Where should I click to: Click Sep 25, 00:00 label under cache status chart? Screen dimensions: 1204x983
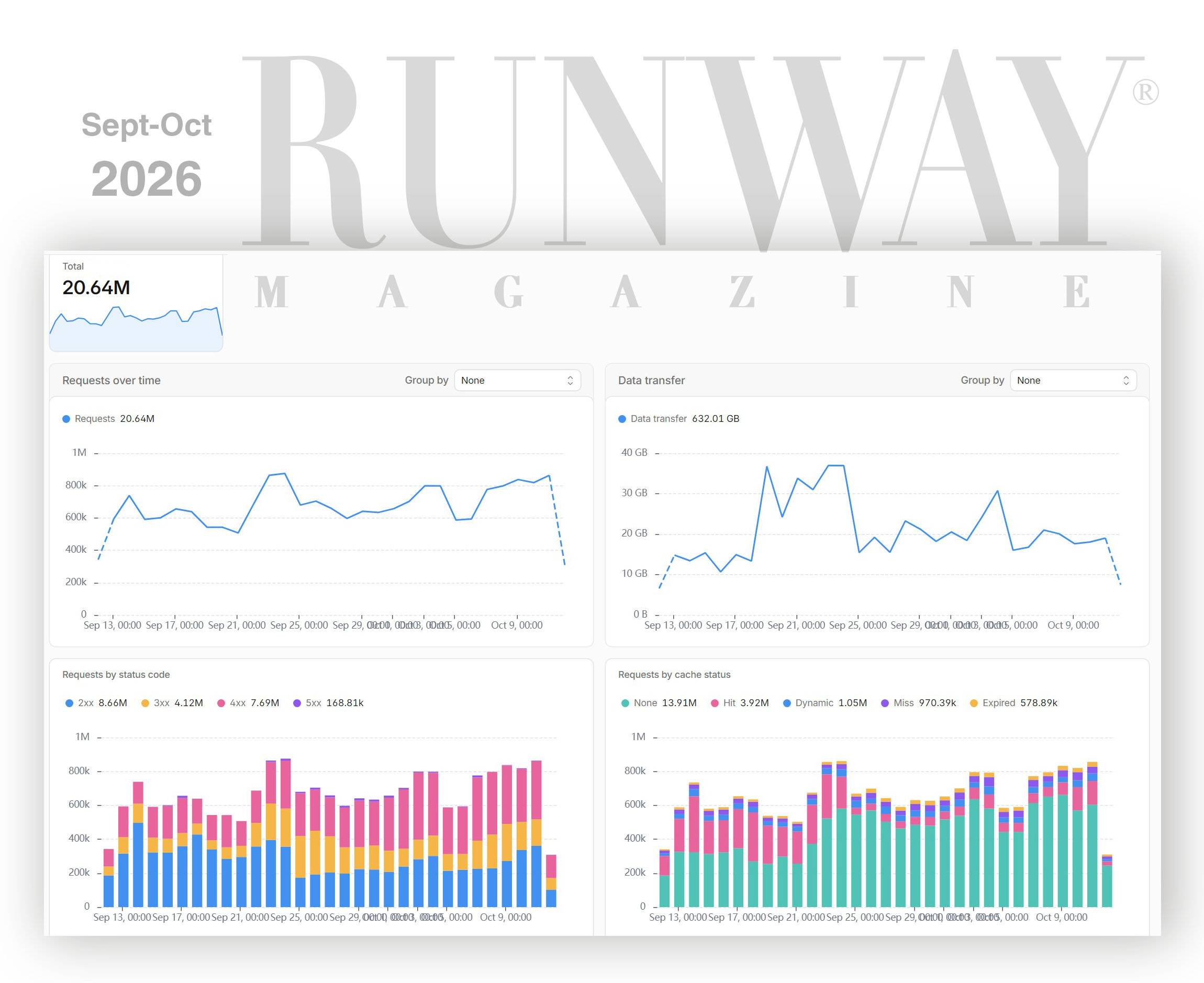pyautogui.click(x=855, y=917)
